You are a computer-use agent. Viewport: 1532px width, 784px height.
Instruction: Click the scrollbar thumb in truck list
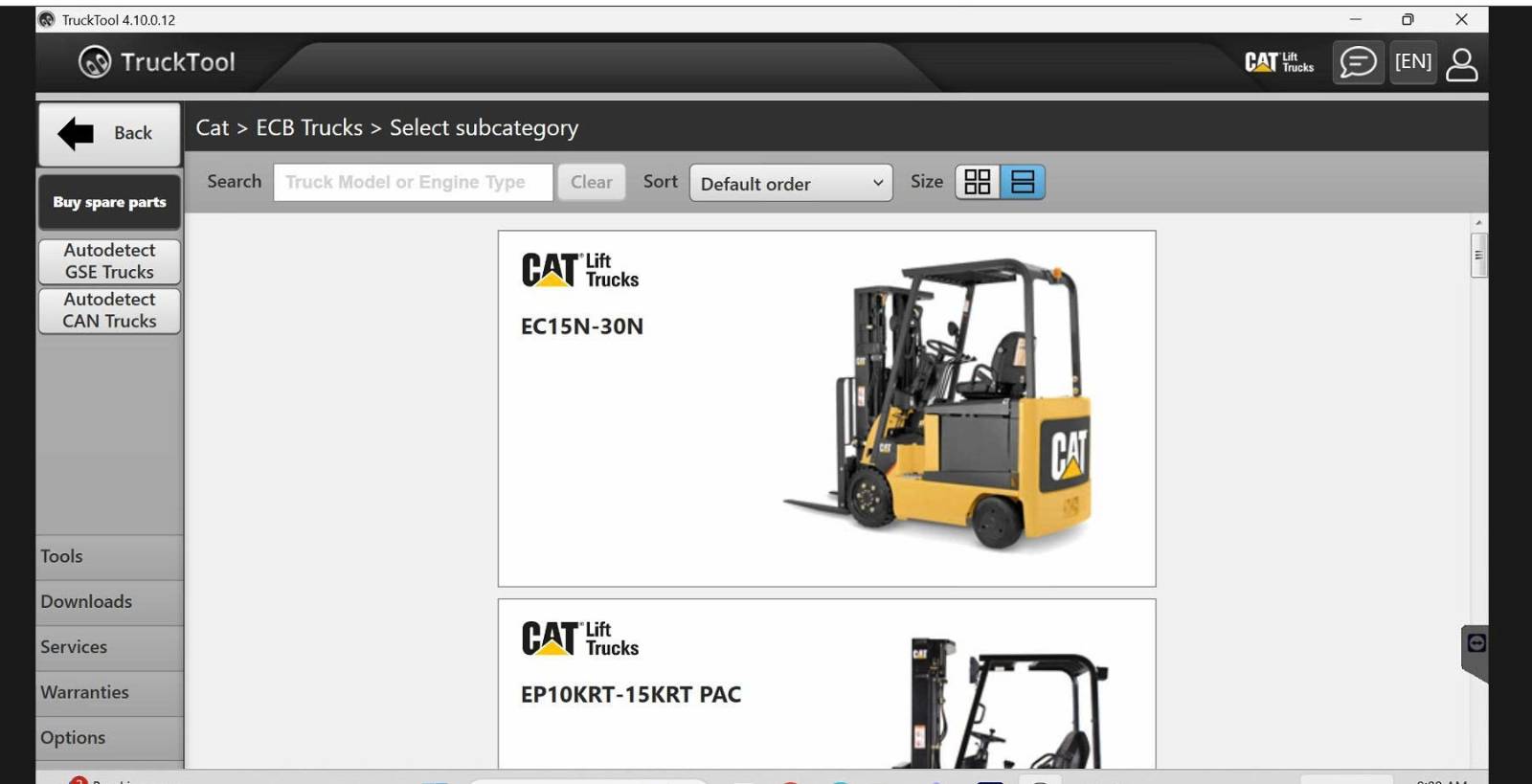pyautogui.click(x=1478, y=255)
